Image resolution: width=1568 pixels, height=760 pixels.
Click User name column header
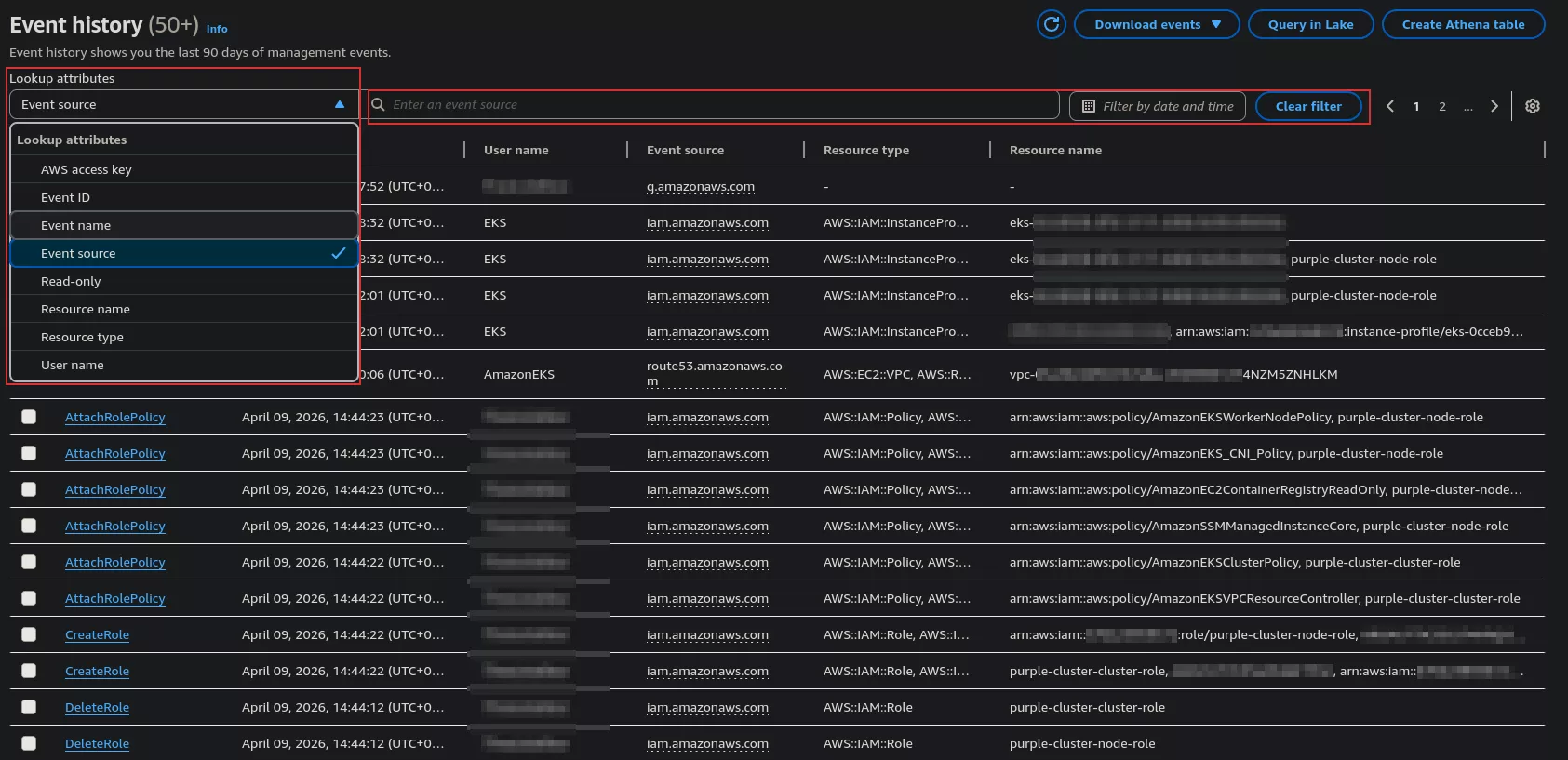[516, 150]
